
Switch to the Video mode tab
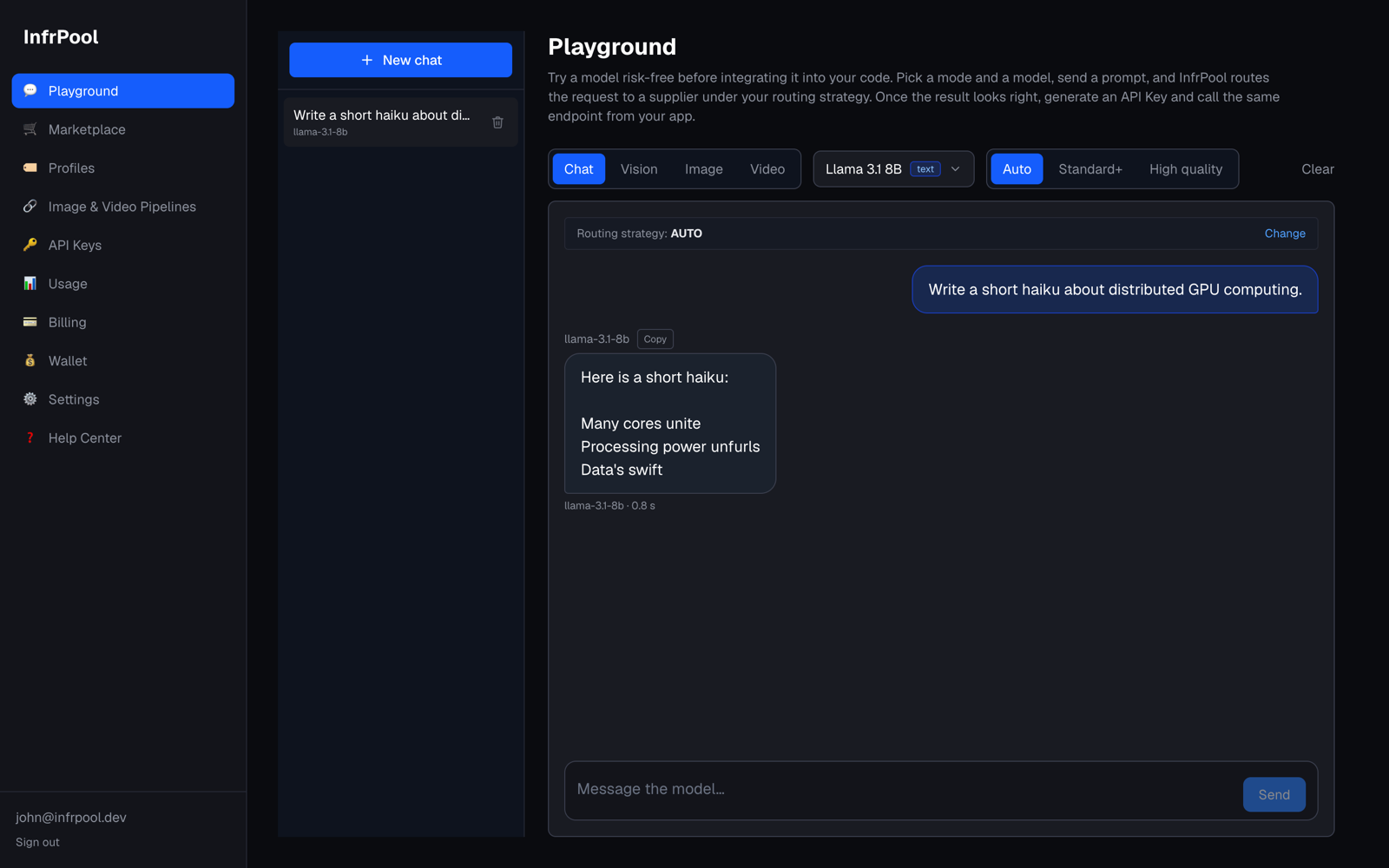pyautogui.click(x=767, y=169)
